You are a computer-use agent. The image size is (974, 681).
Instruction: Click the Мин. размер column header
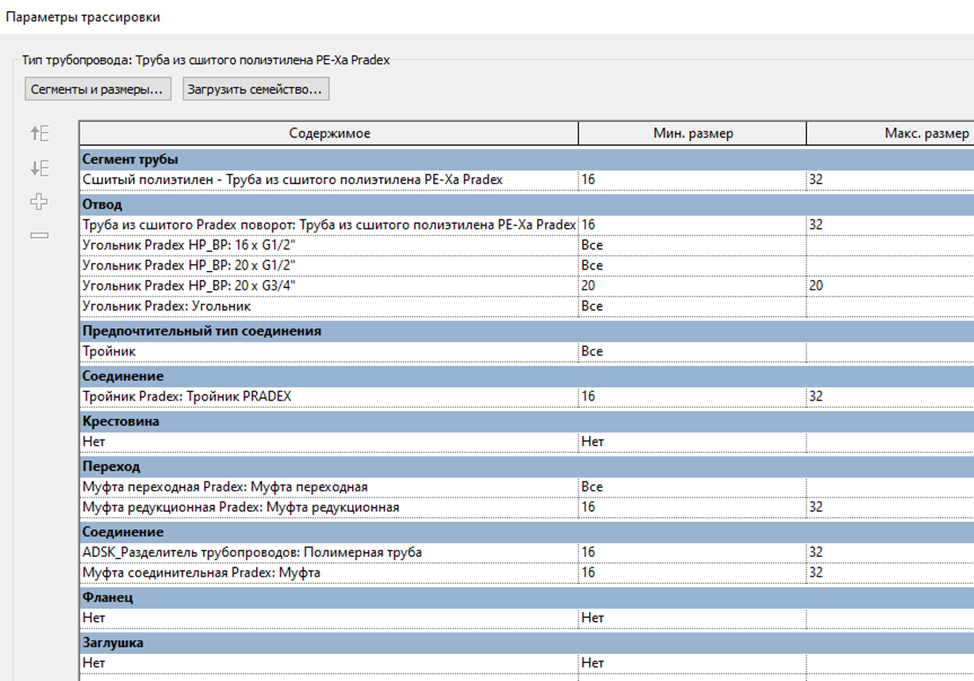click(x=693, y=133)
